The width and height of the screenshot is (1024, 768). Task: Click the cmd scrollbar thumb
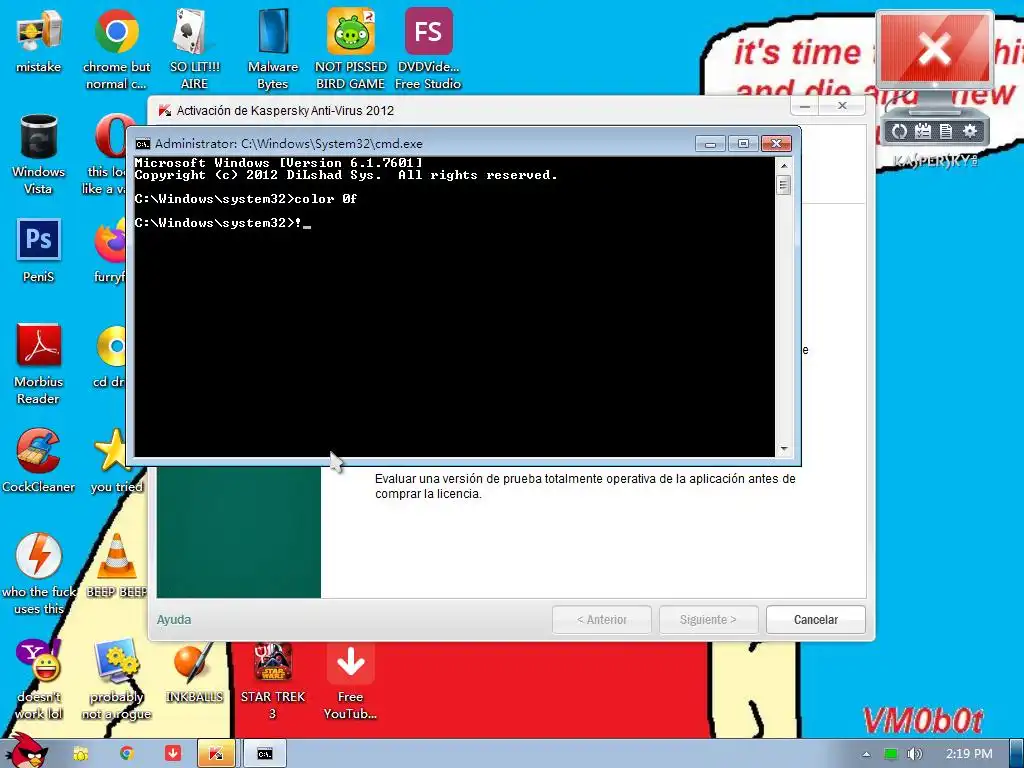(784, 185)
